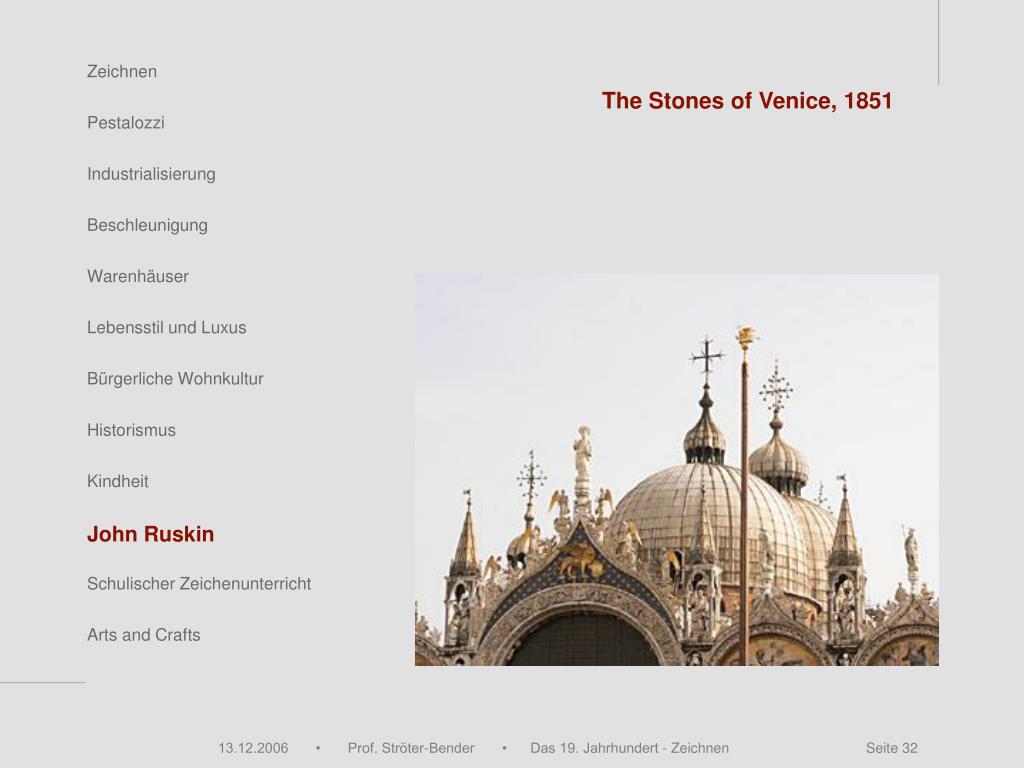Click the title The Stones of Venice, 1851
The width and height of the screenshot is (1024, 768).
(x=747, y=101)
